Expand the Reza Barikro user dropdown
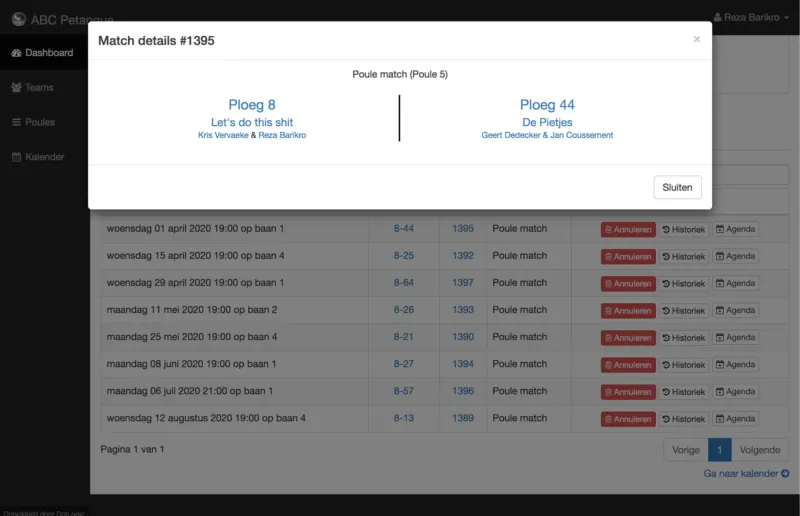 pos(752,17)
